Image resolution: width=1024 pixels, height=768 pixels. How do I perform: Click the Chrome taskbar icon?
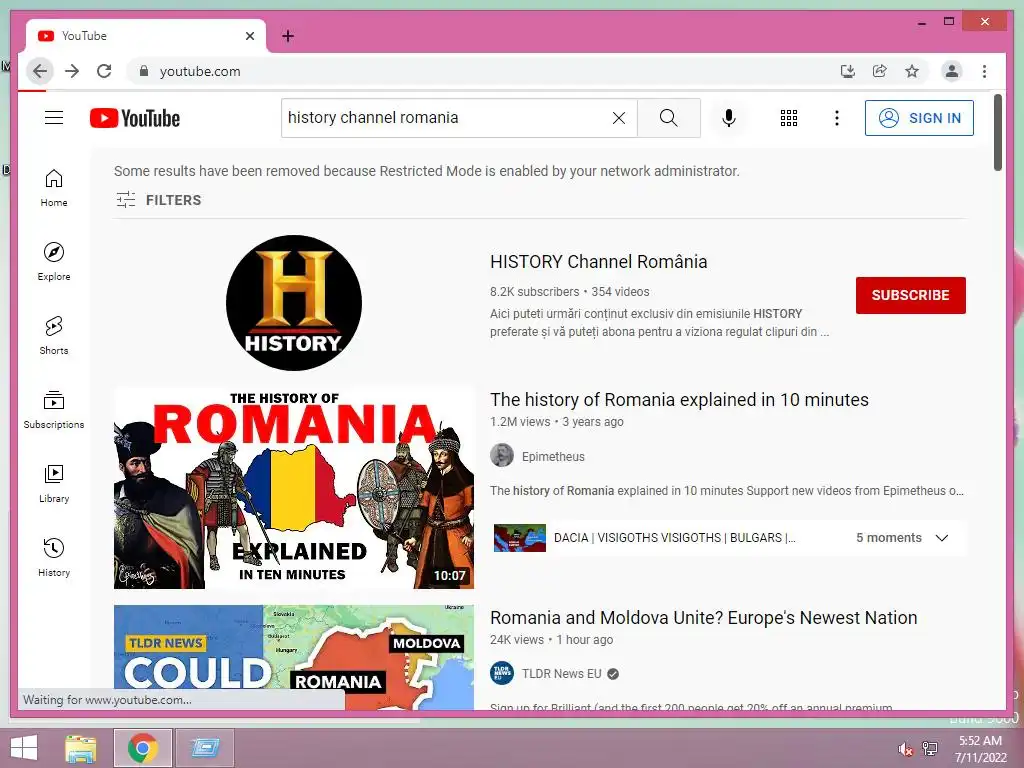click(x=142, y=748)
